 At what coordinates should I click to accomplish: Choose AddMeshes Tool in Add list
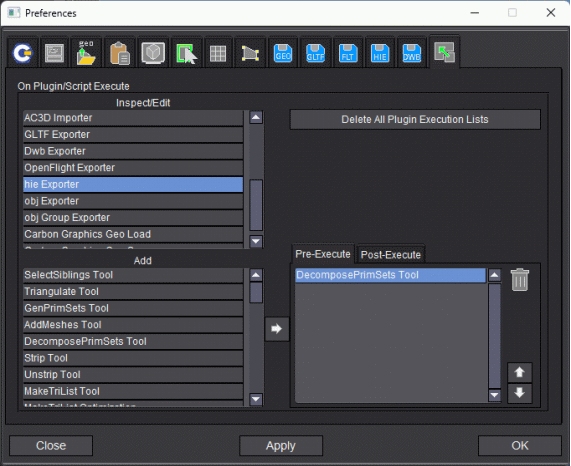(x=133, y=325)
